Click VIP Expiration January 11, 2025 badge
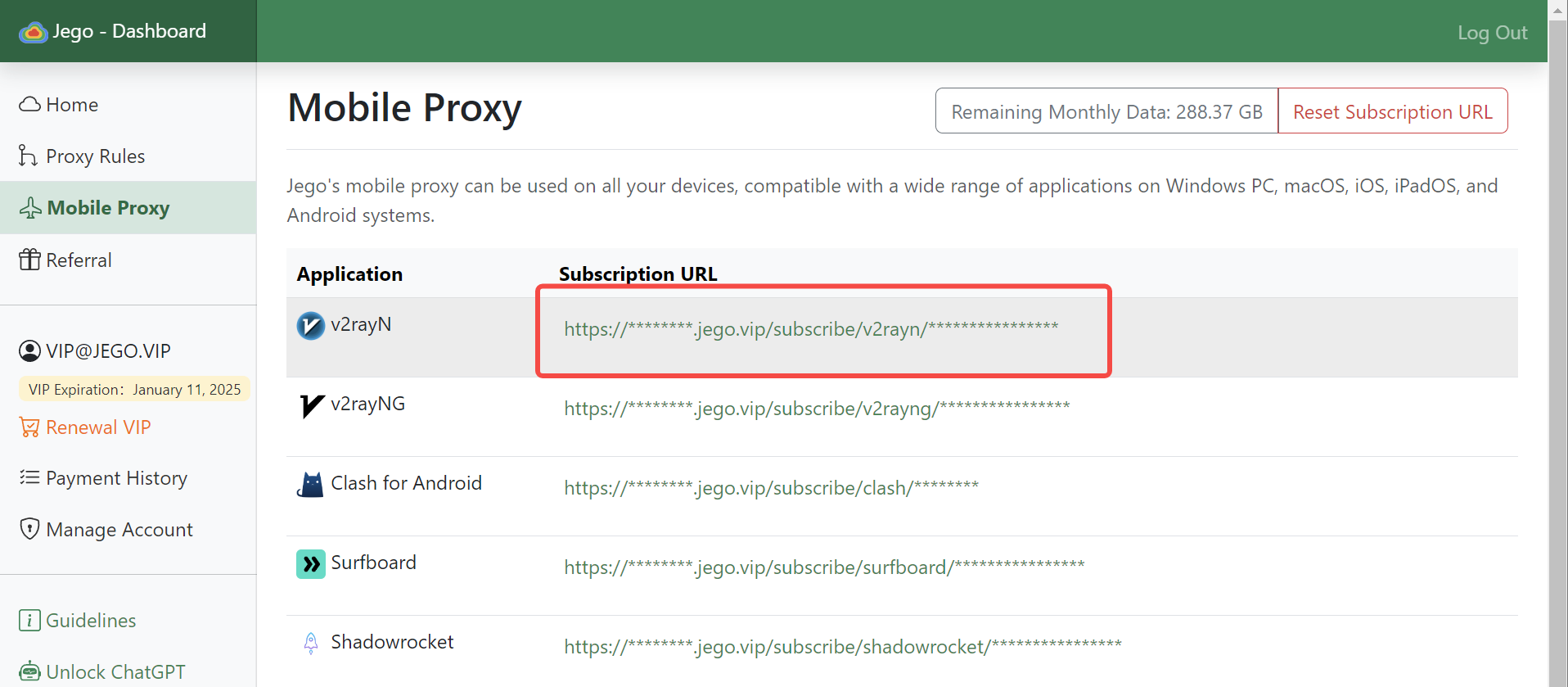Viewport: 1568px width, 687px height. (x=134, y=389)
